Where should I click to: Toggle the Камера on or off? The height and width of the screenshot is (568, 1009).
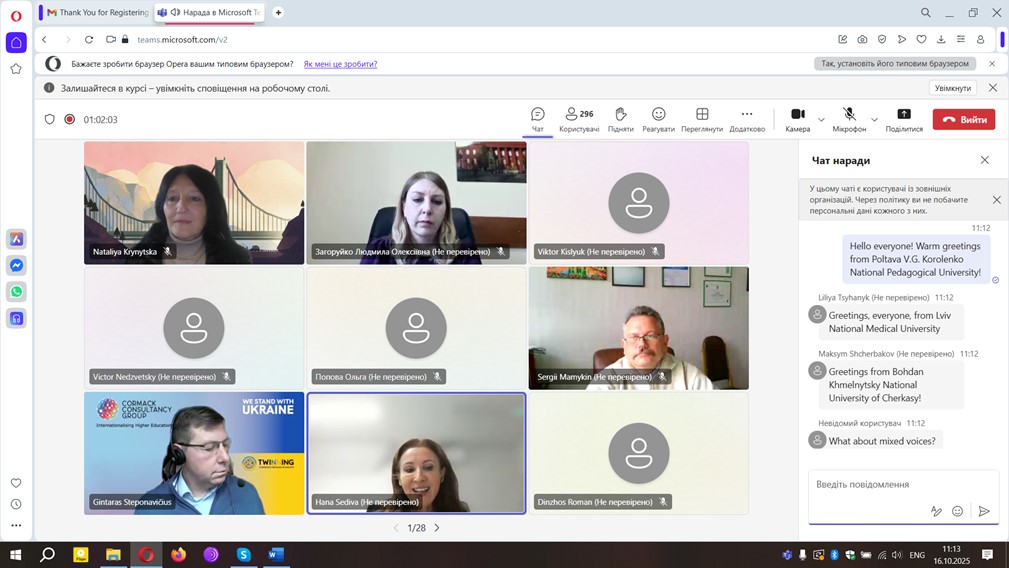click(x=797, y=119)
